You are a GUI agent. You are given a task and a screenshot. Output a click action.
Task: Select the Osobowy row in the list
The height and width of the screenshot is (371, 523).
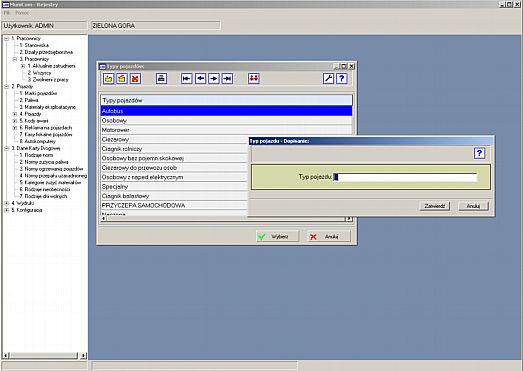[x=226, y=121]
